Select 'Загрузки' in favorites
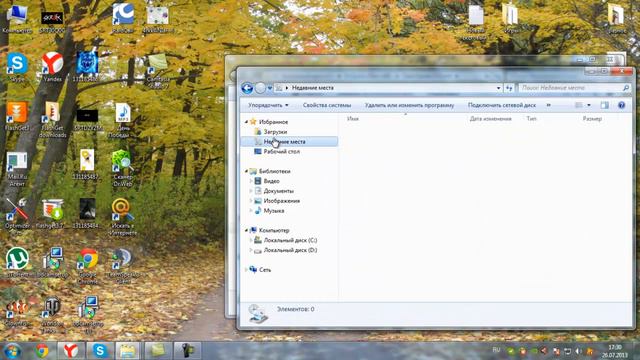Viewport: 640px width, 360px height. tap(275, 132)
